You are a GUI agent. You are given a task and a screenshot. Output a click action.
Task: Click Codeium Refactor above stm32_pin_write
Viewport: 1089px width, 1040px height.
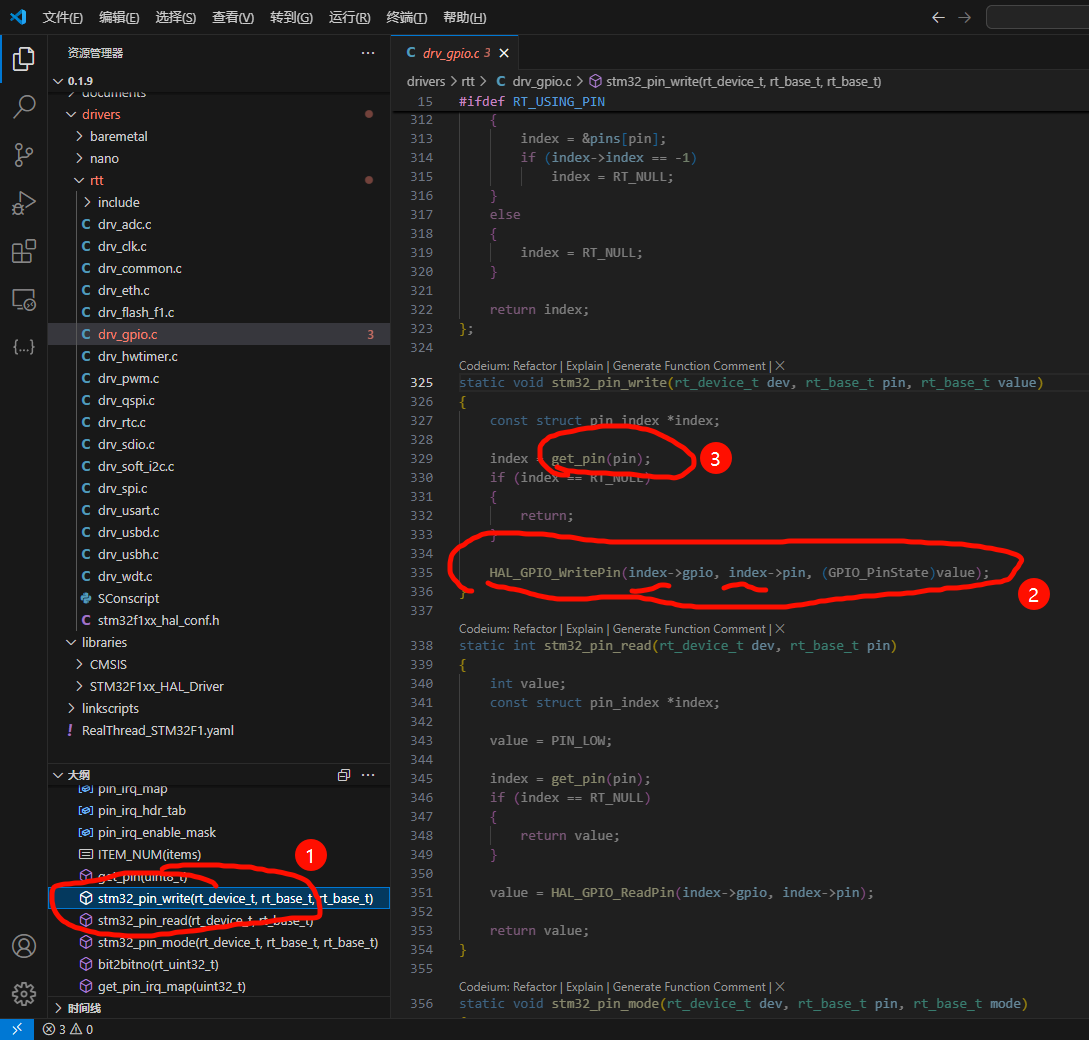(x=535, y=366)
